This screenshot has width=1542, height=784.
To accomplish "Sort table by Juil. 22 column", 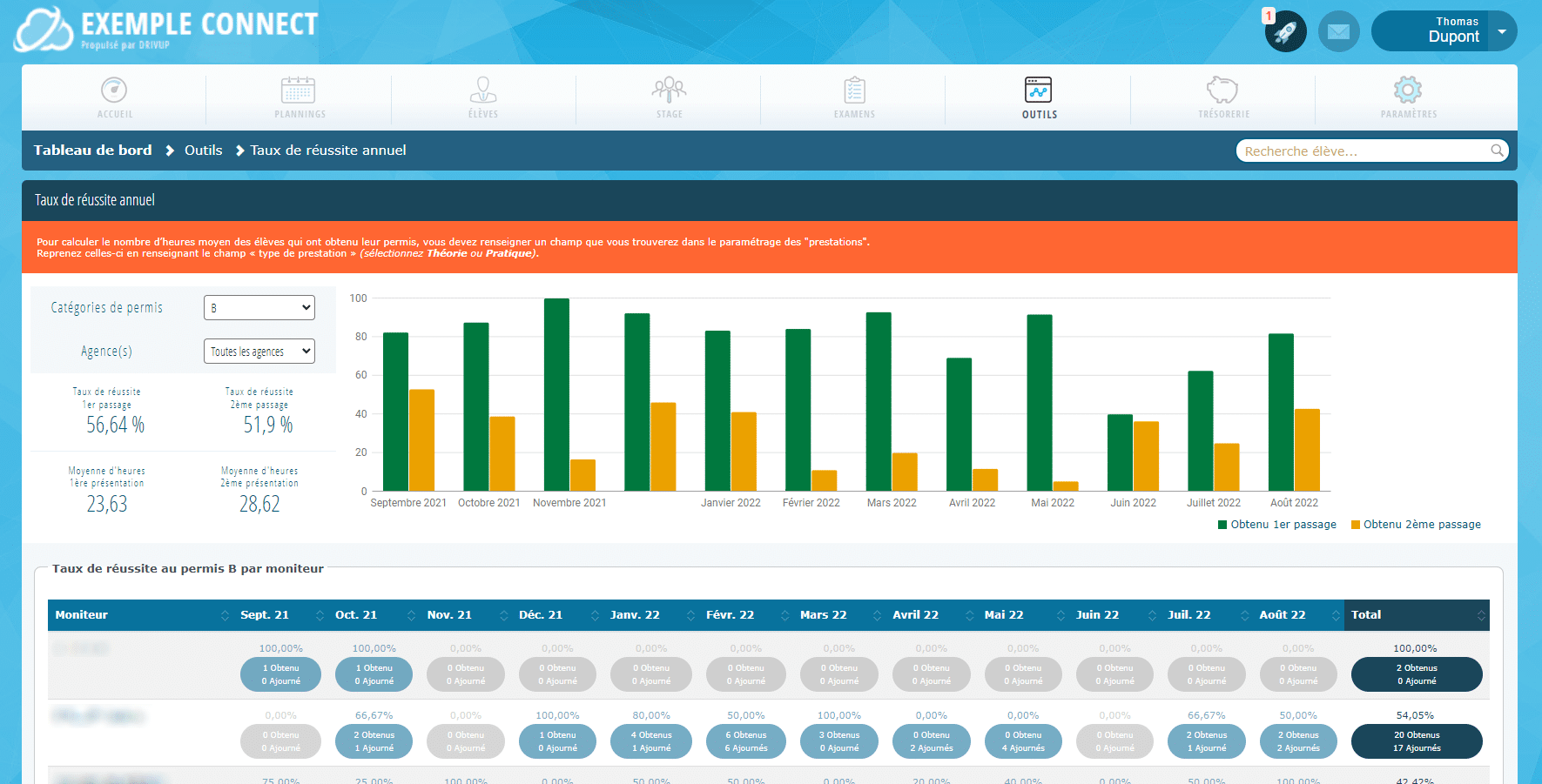I will click(x=1206, y=615).
